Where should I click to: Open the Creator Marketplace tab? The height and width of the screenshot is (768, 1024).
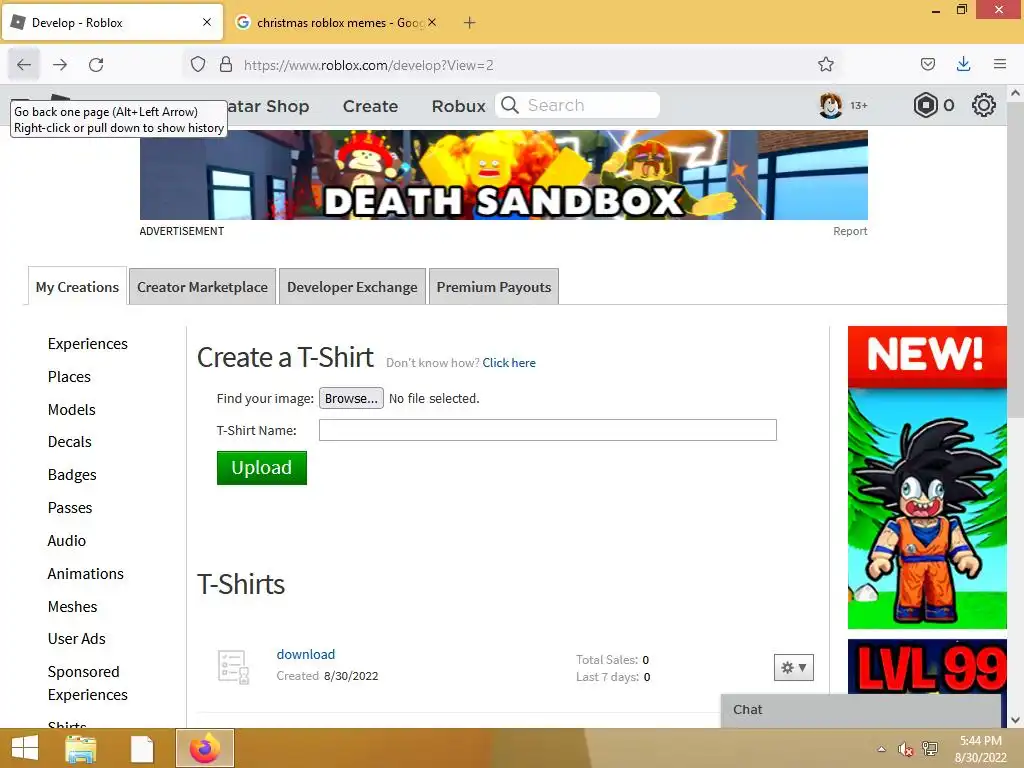click(x=202, y=287)
